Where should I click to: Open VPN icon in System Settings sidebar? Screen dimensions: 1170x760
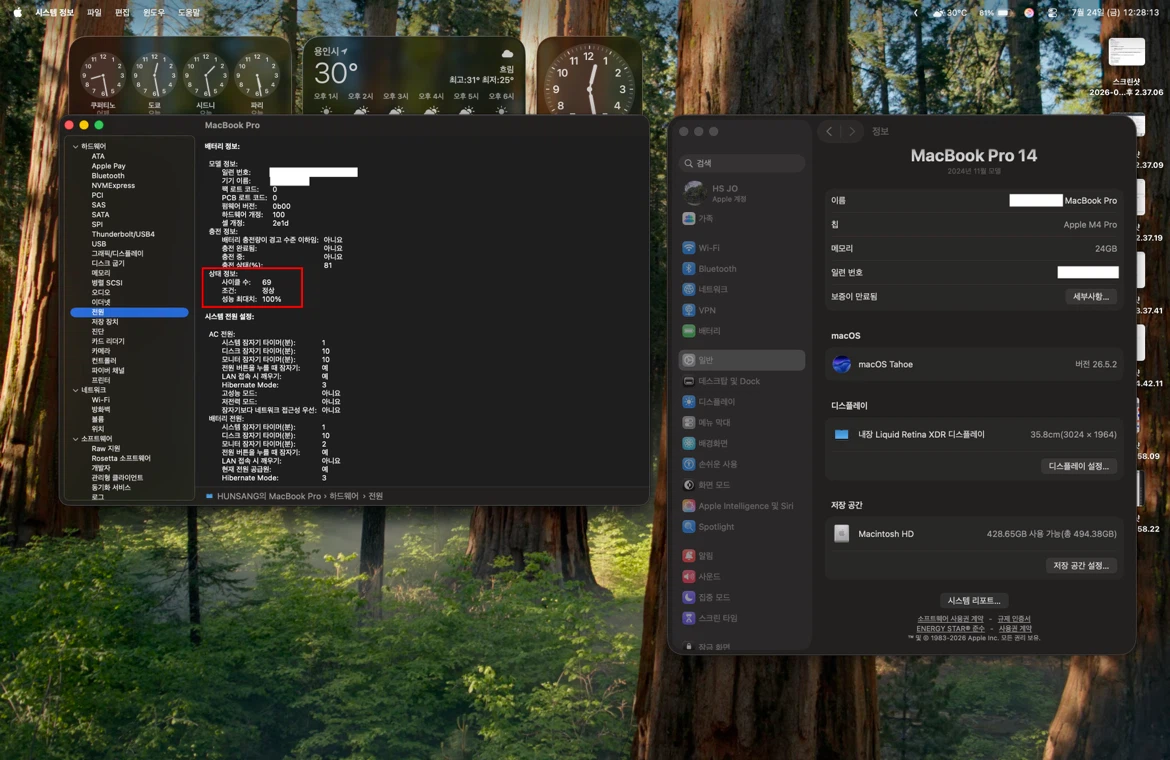tap(689, 310)
